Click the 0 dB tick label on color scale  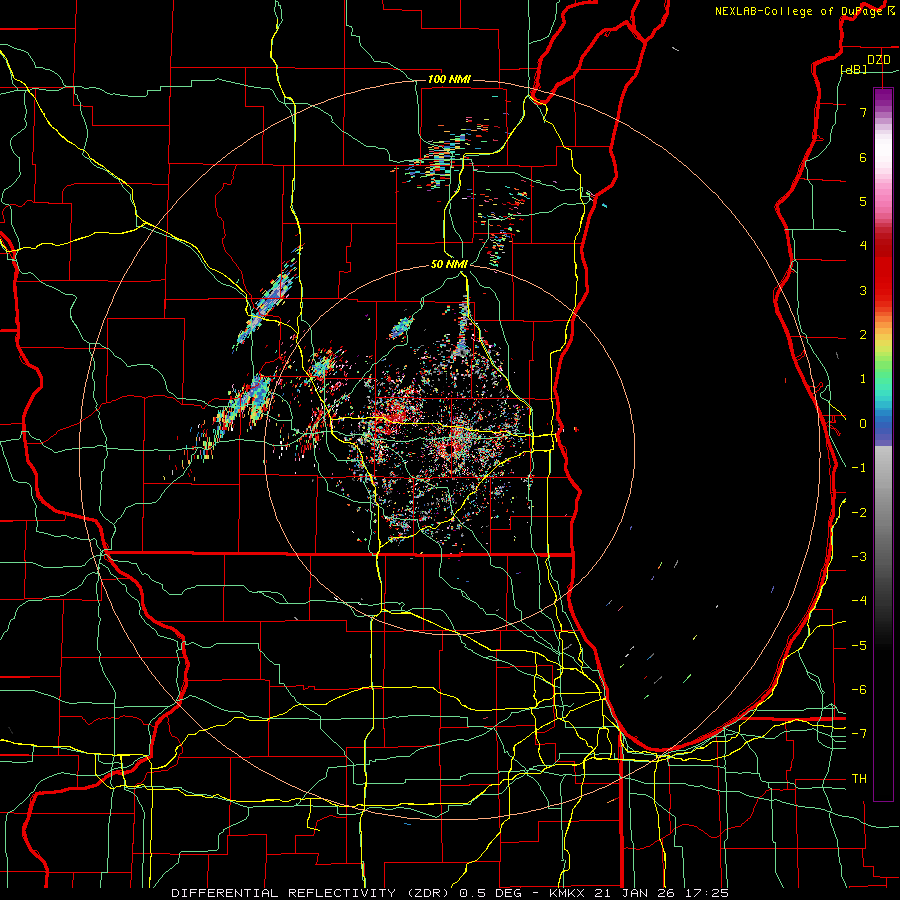863,424
